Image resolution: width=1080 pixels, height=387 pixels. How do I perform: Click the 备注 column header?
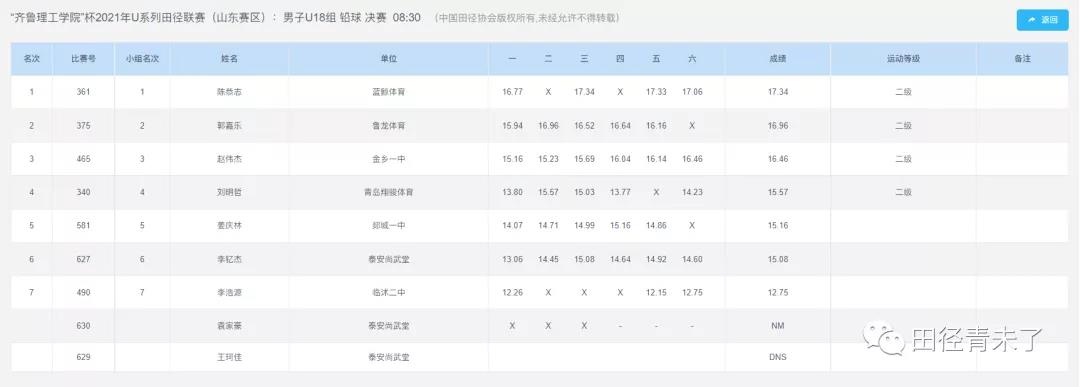[1022, 59]
